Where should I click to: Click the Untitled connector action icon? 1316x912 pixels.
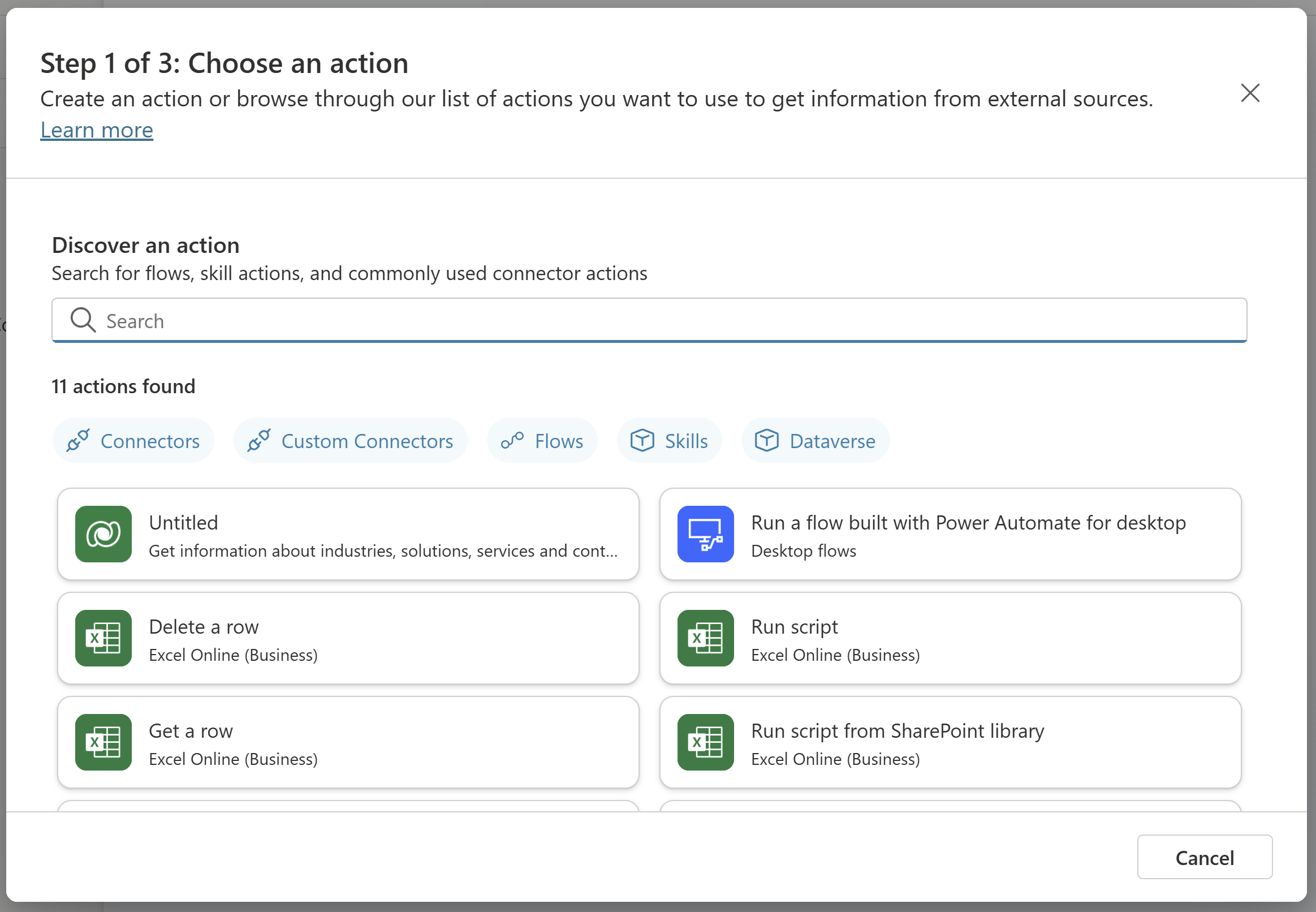click(103, 533)
